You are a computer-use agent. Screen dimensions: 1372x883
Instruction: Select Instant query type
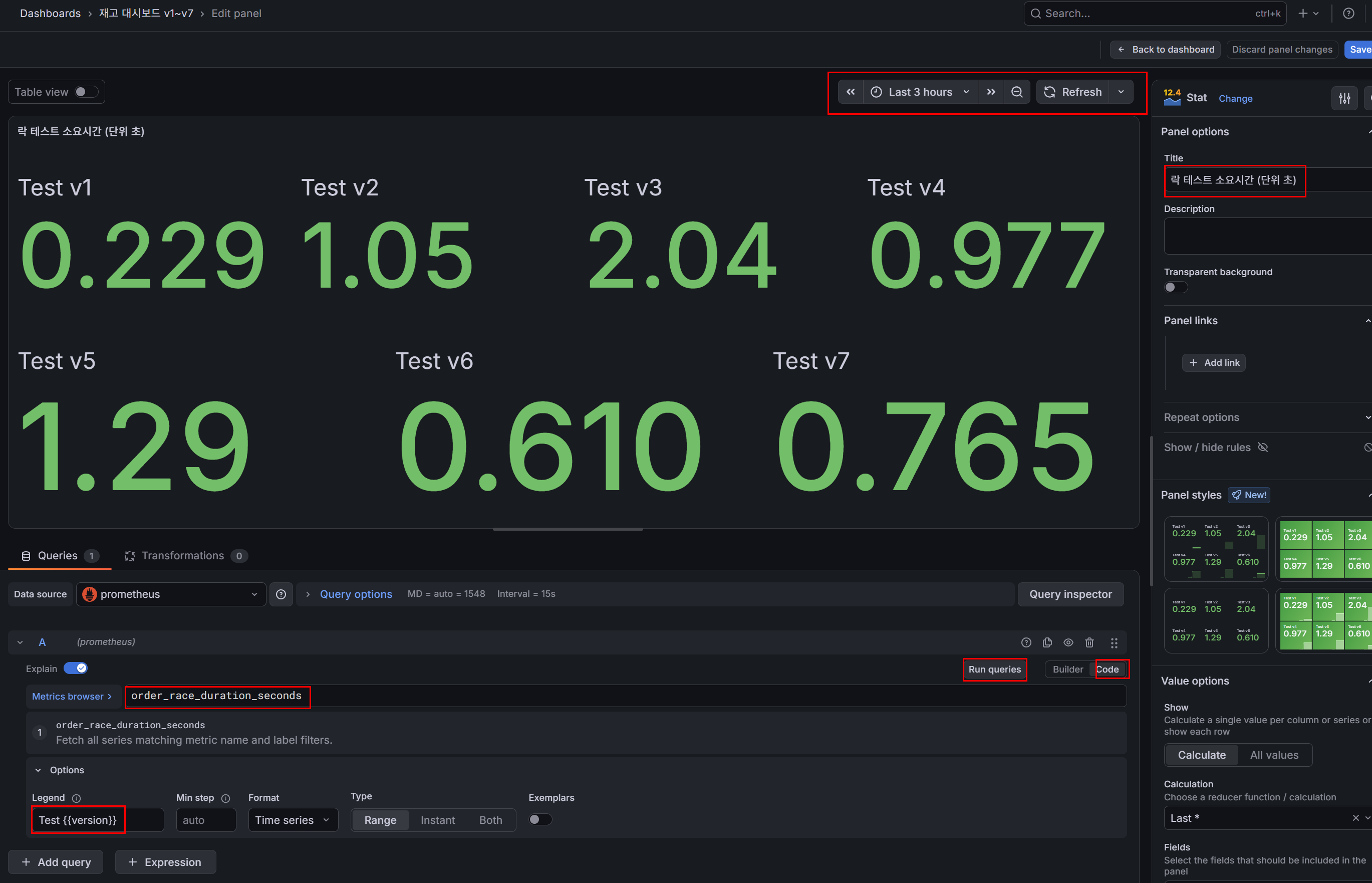tap(437, 820)
